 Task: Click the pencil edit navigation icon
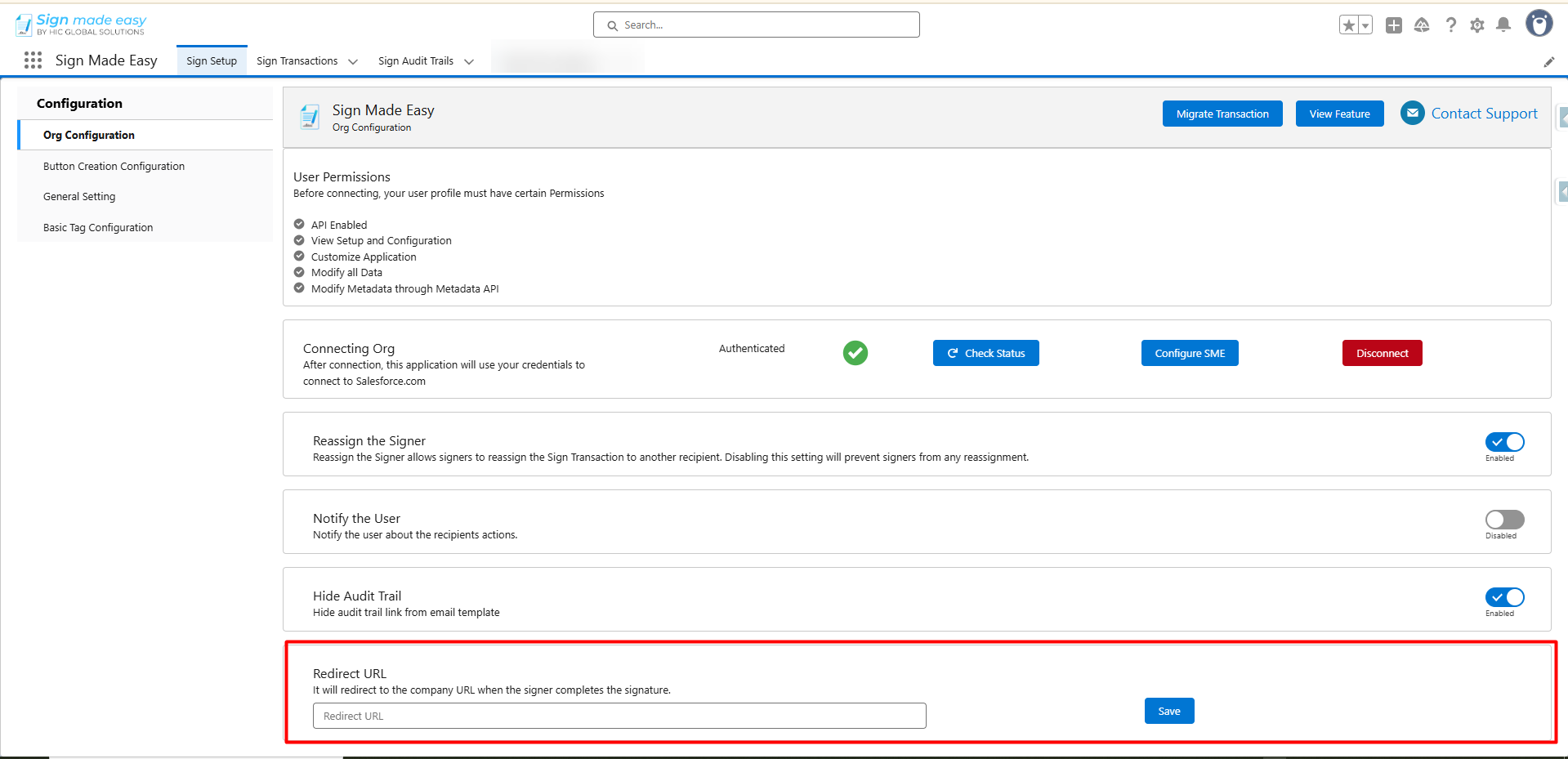pos(1548,62)
